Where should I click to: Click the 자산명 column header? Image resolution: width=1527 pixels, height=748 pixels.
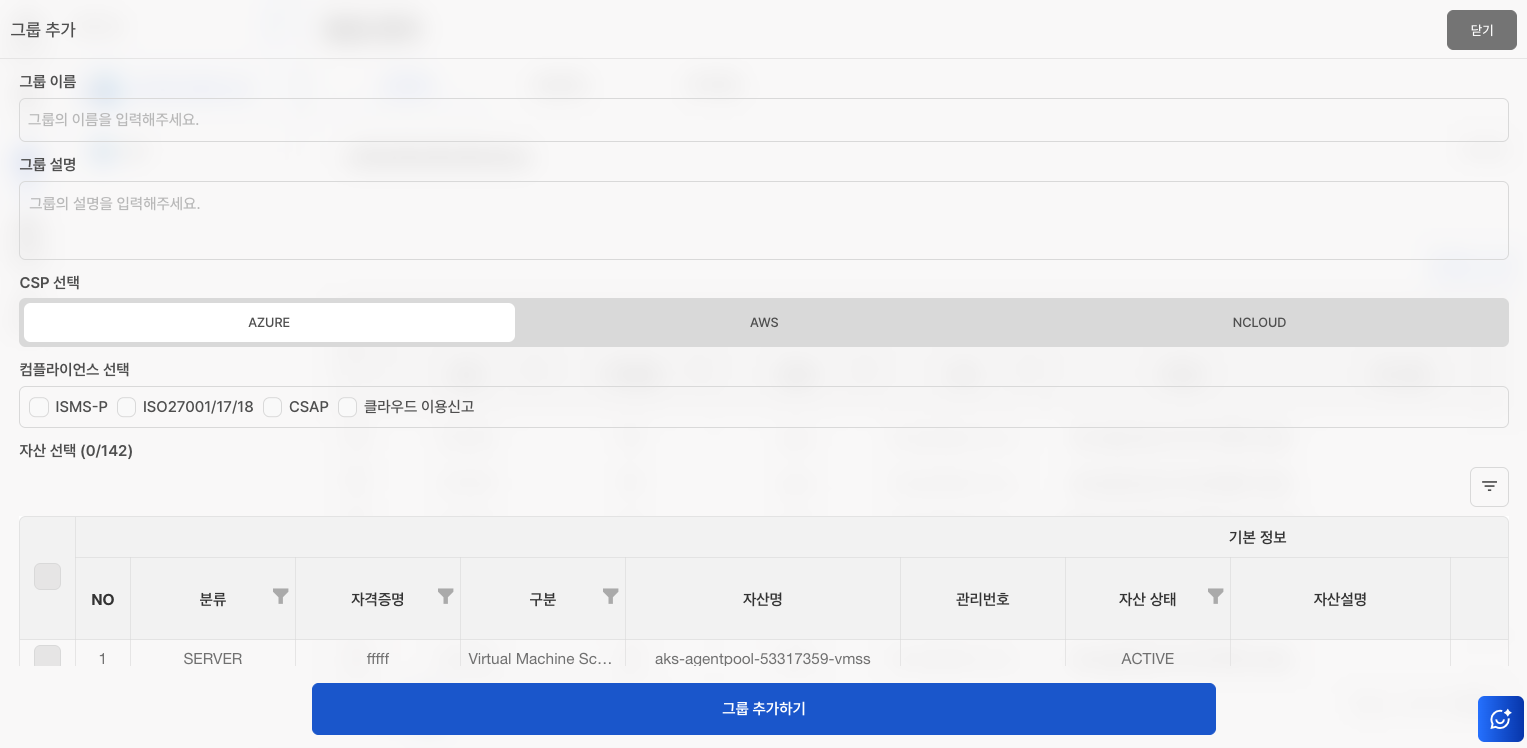point(762,600)
